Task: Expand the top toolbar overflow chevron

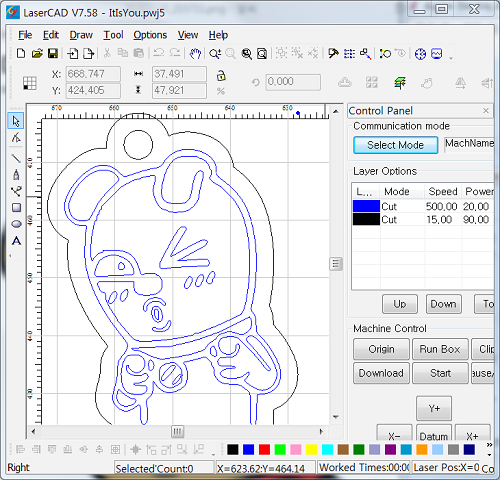Action: click(451, 58)
